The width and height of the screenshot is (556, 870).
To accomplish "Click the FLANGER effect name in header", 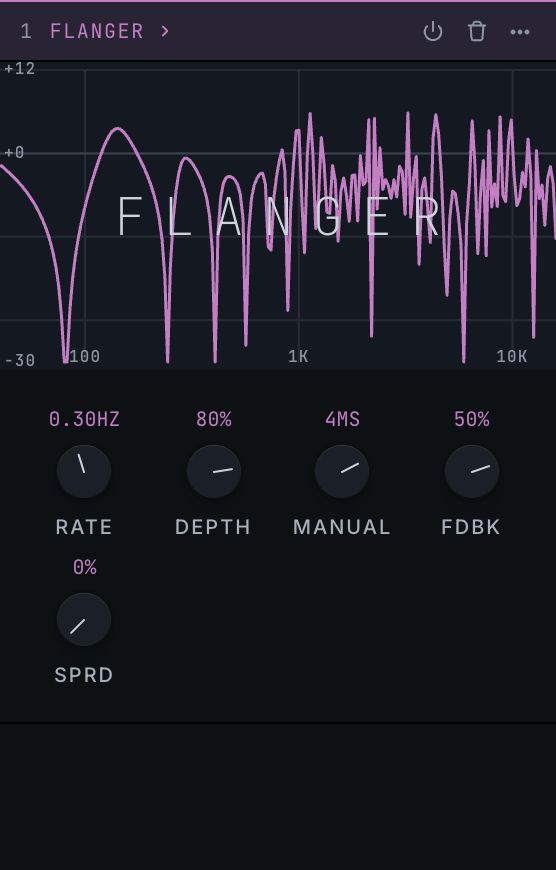I will point(97,31).
